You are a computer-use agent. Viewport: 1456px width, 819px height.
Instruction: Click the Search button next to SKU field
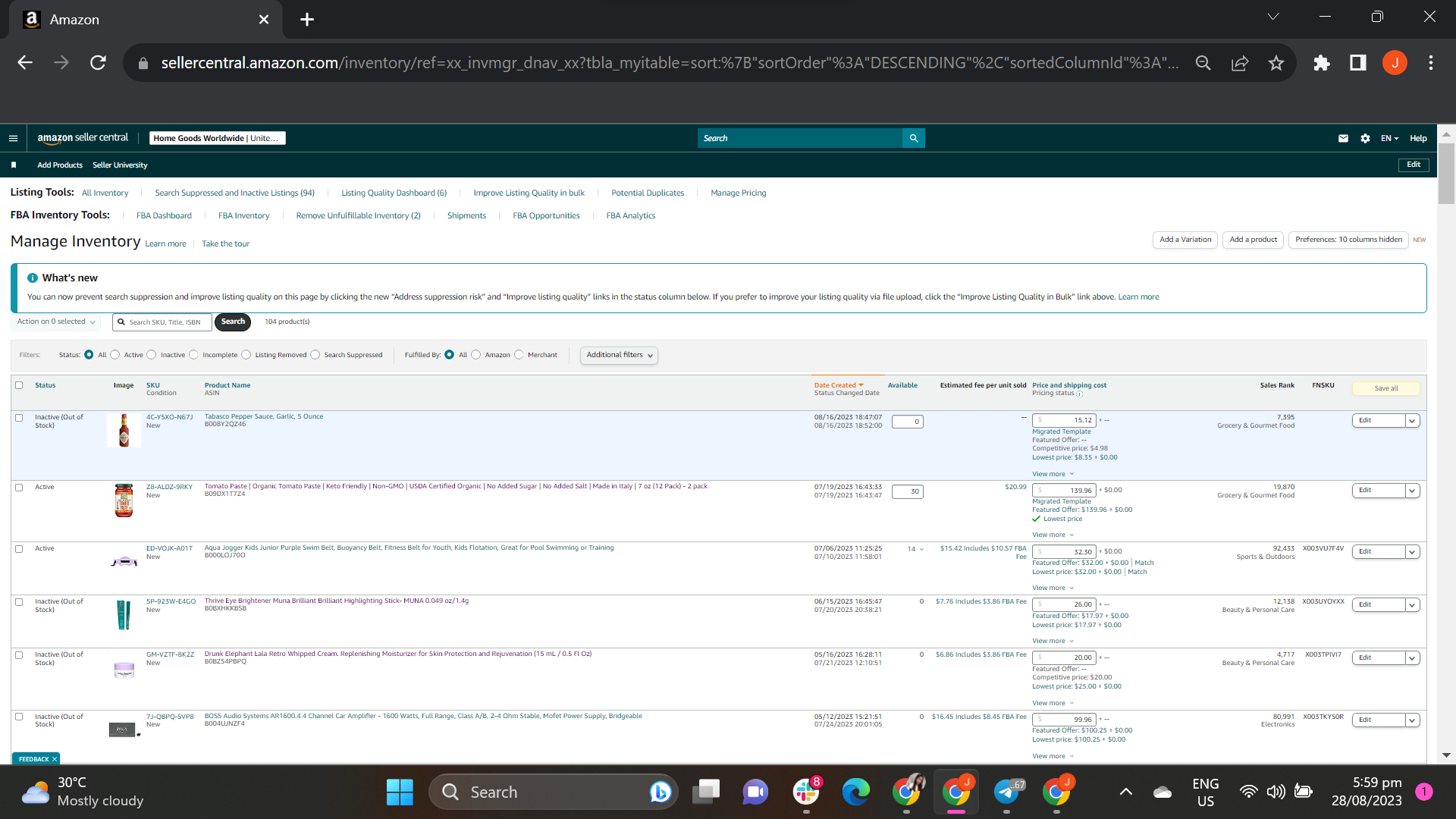pyautogui.click(x=233, y=322)
